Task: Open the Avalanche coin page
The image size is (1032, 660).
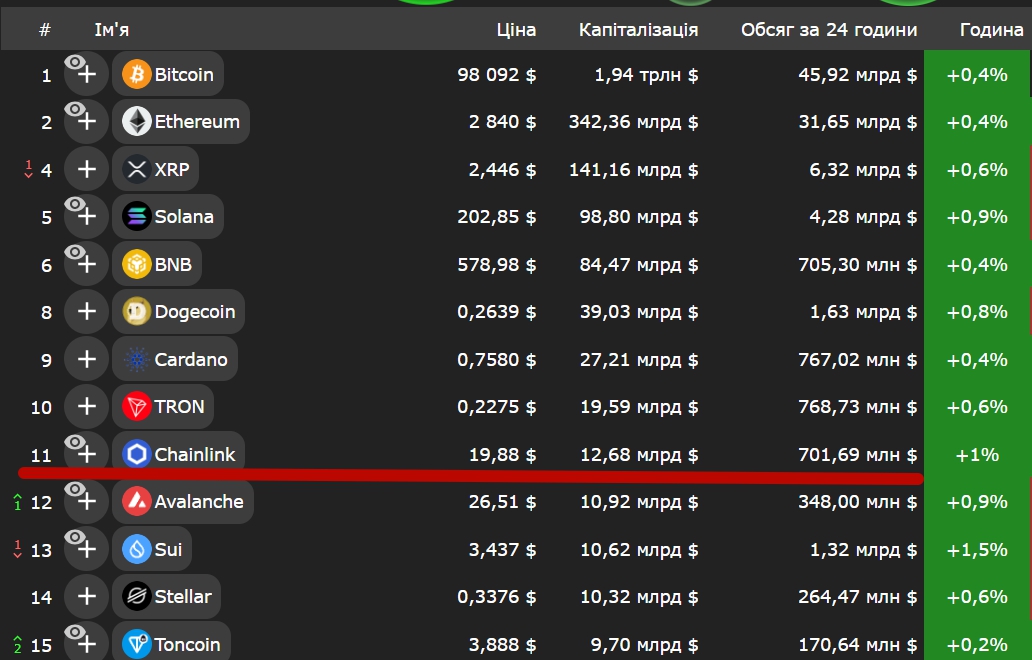Action: [183, 501]
